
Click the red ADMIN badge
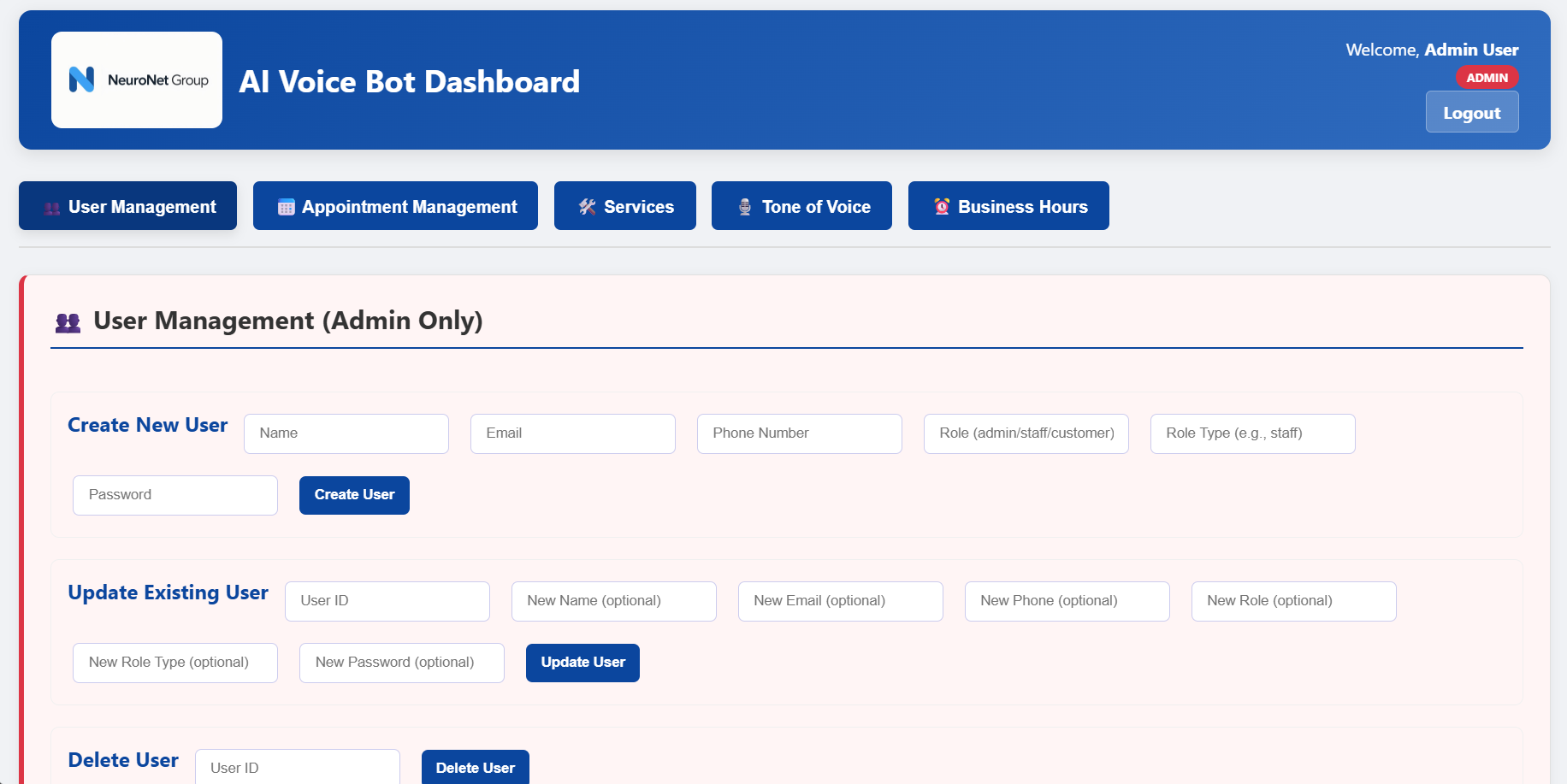[1487, 77]
